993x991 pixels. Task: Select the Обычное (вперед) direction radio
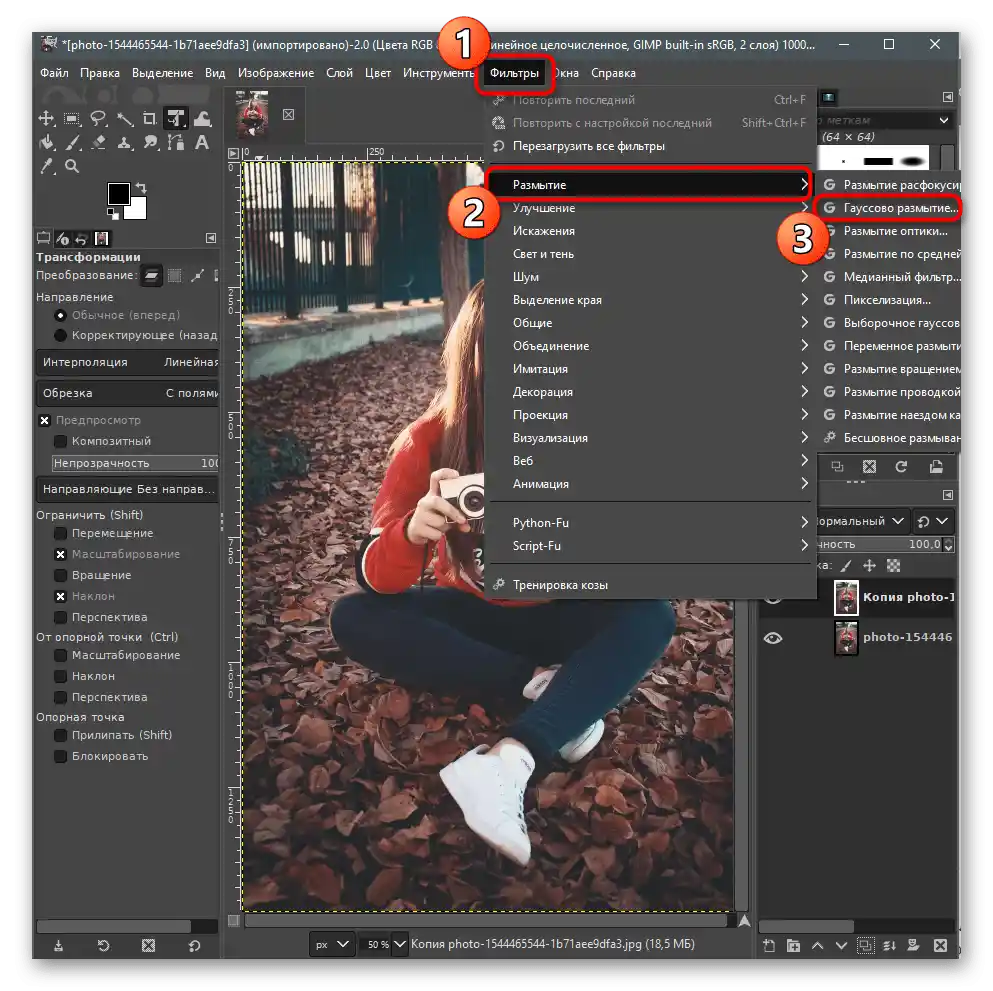pyautogui.click(x=60, y=315)
